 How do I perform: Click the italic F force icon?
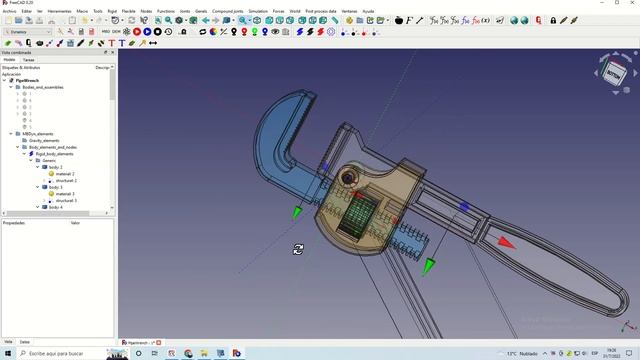pos(409,20)
